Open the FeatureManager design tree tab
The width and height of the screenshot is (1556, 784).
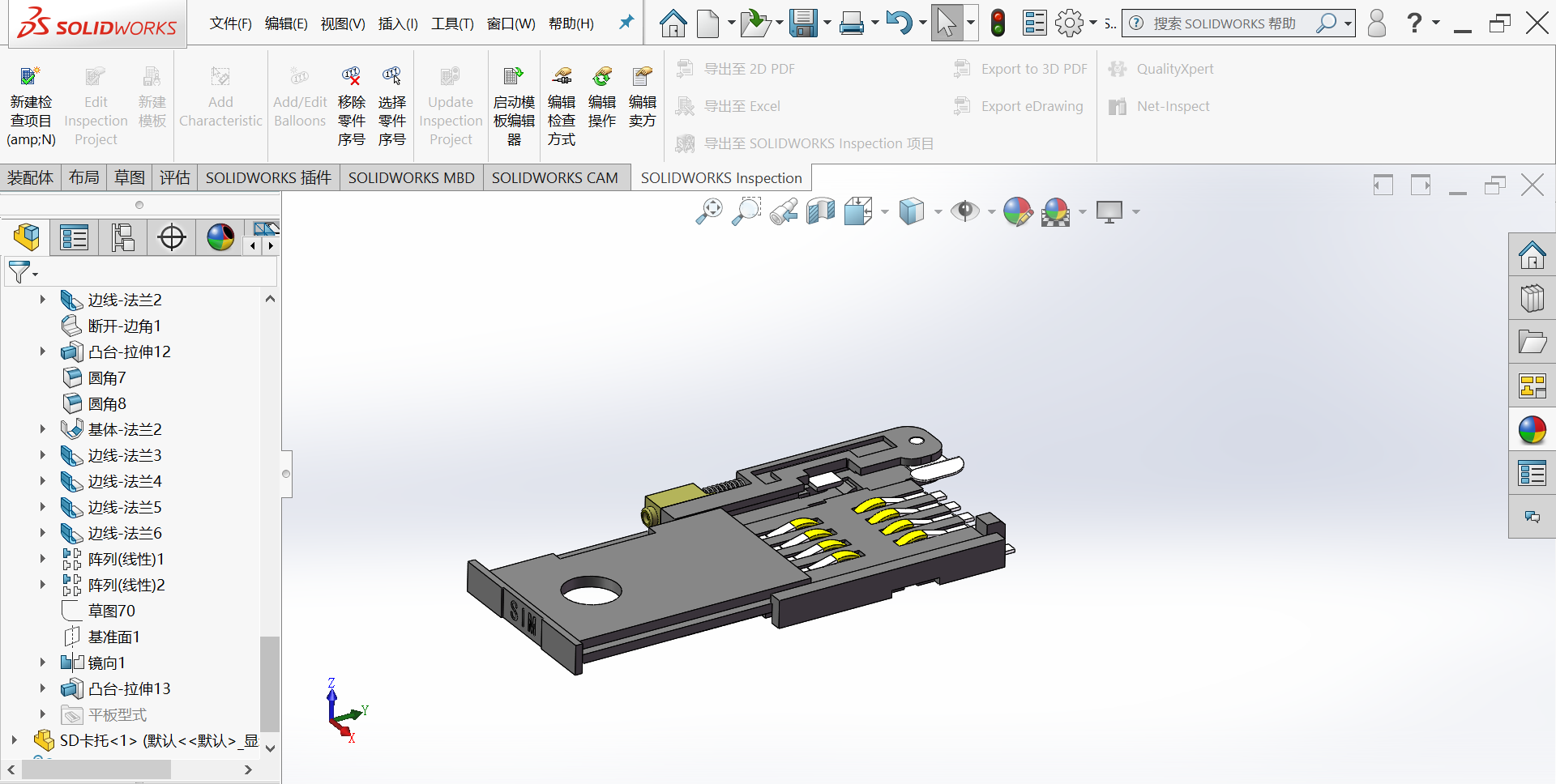pyautogui.click(x=27, y=237)
